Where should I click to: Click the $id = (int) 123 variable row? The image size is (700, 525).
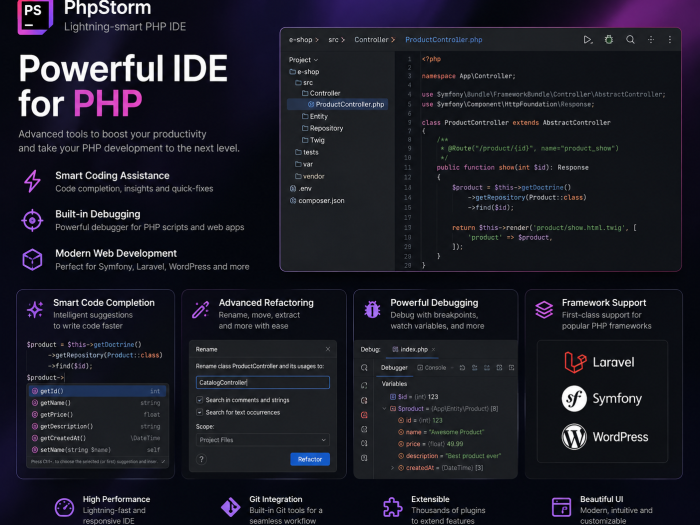[414, 397]
